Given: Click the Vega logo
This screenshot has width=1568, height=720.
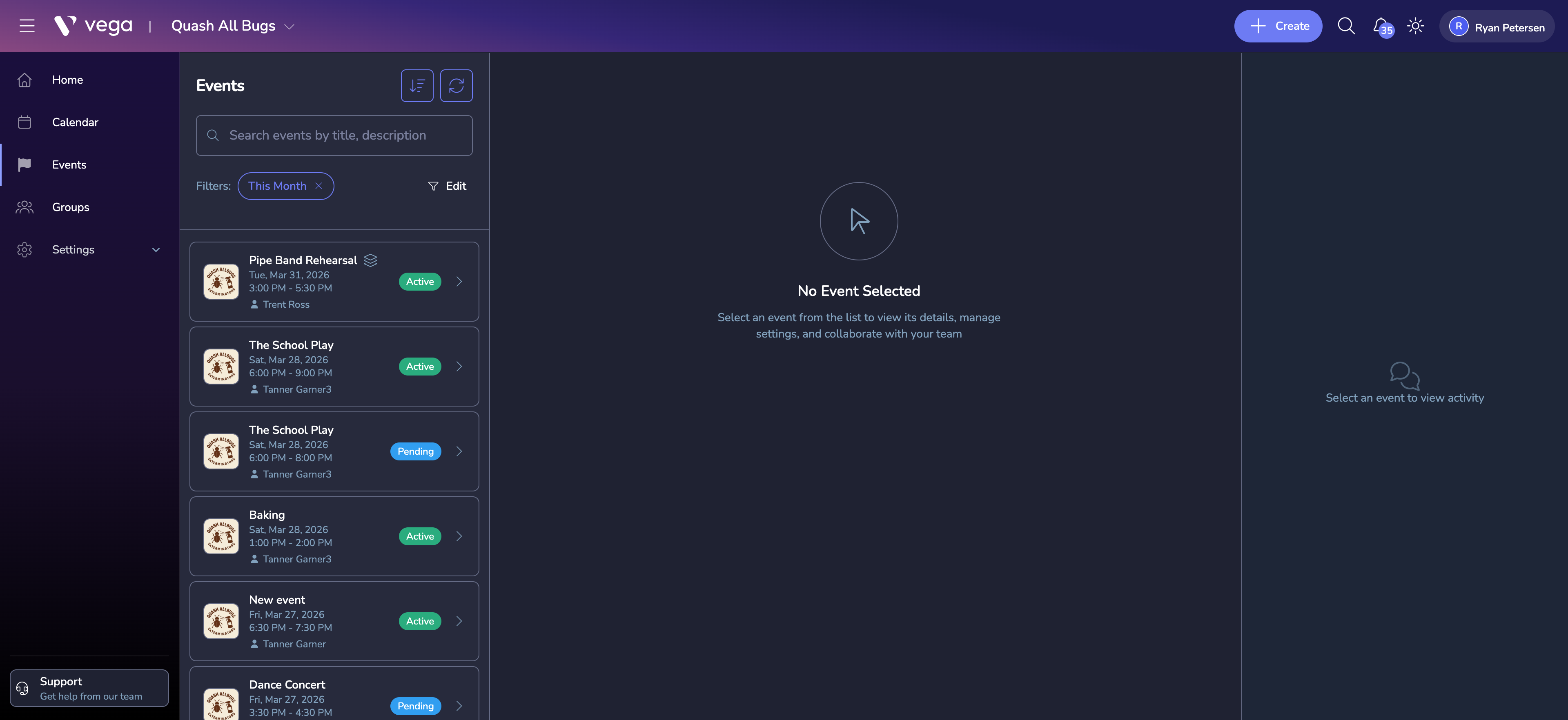Looking at the screenshot, I should (93, 26).
